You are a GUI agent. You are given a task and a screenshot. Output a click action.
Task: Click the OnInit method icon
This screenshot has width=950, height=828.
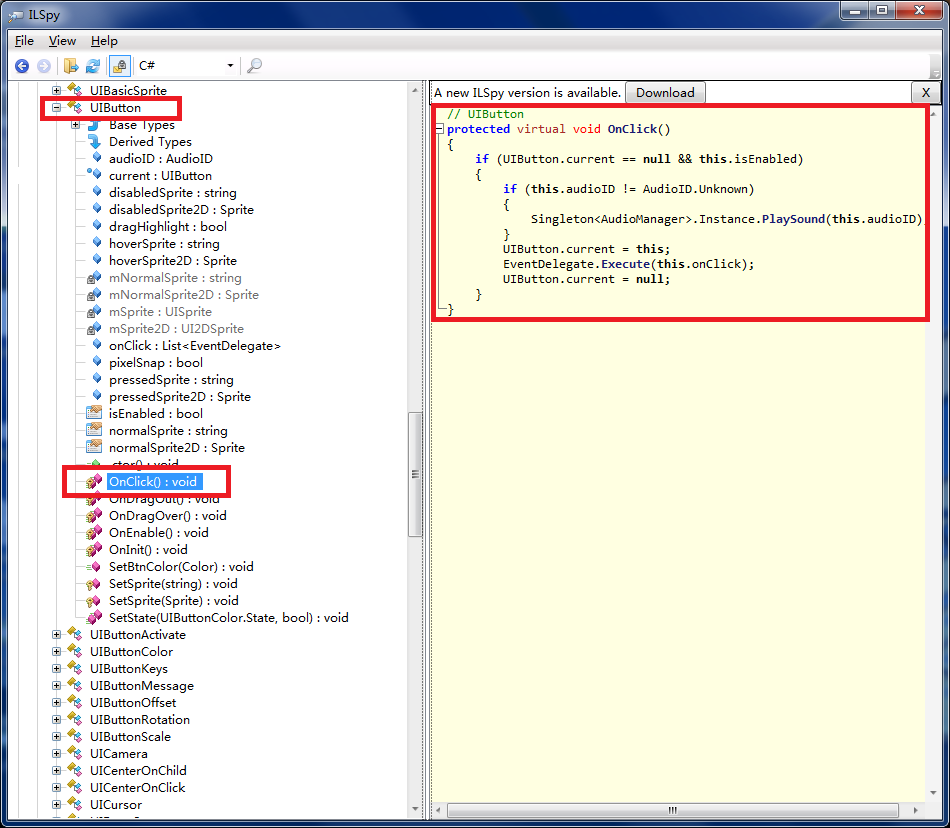(x=94, y=549)
